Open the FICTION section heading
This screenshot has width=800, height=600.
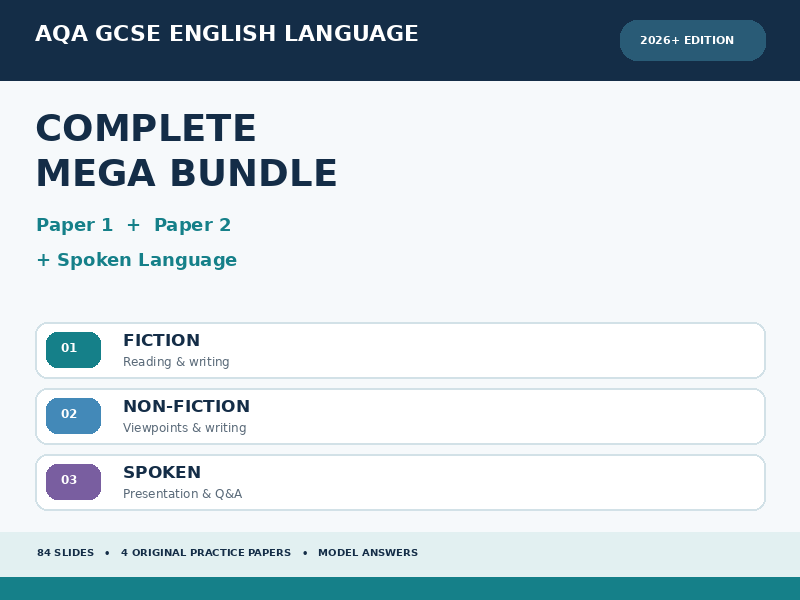pyautogui.click(x=162, y=340)
